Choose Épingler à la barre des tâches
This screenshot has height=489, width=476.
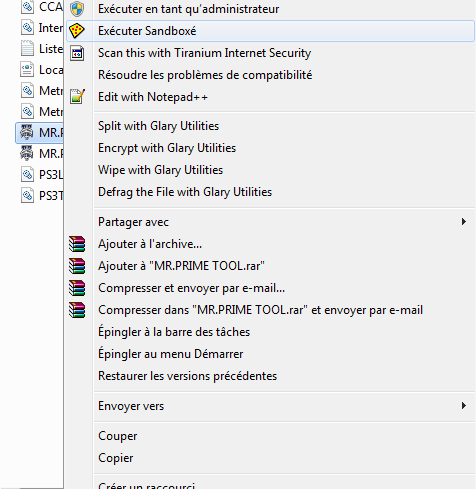coord(174,332)
